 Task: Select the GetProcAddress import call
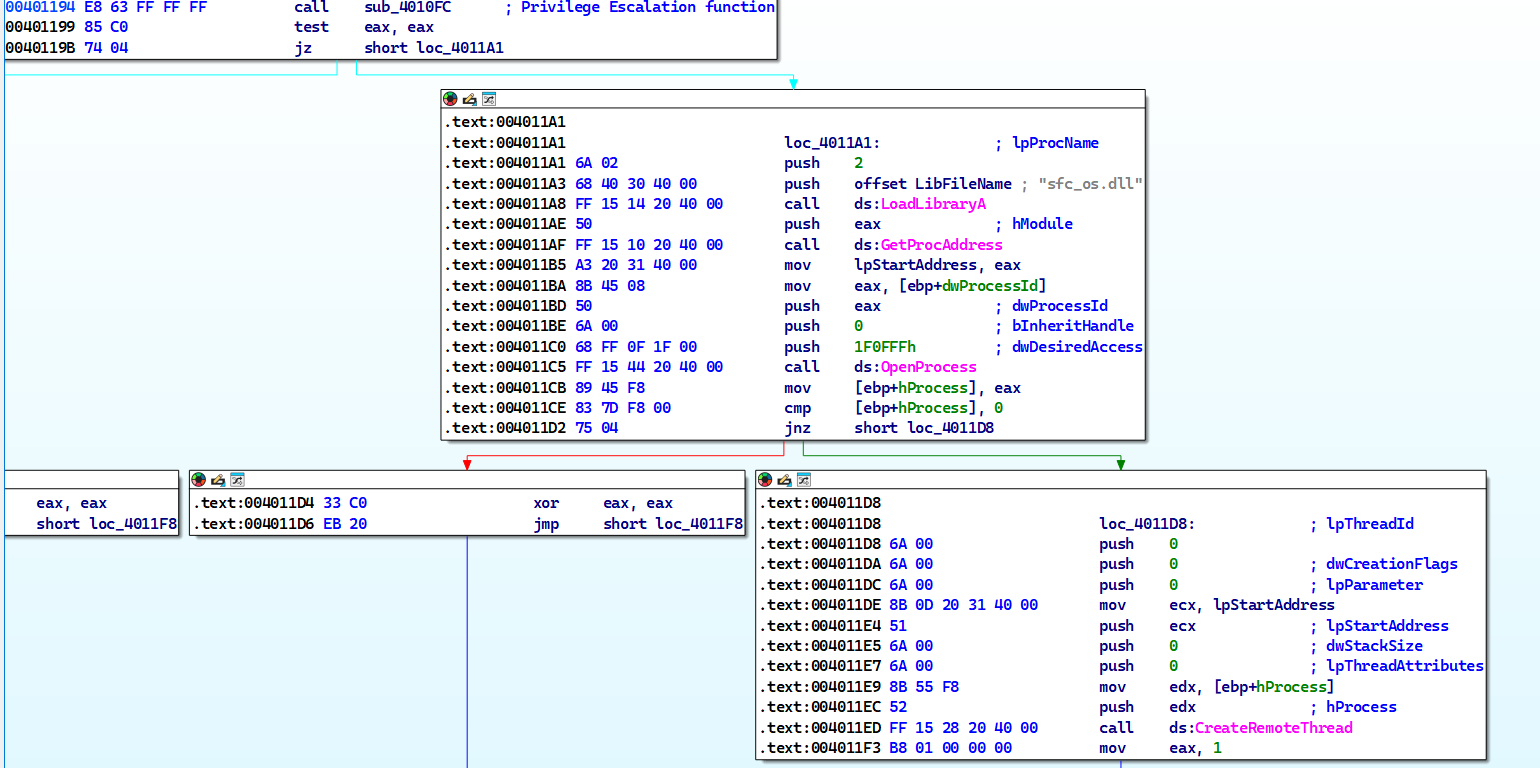(x=941, y=245)
